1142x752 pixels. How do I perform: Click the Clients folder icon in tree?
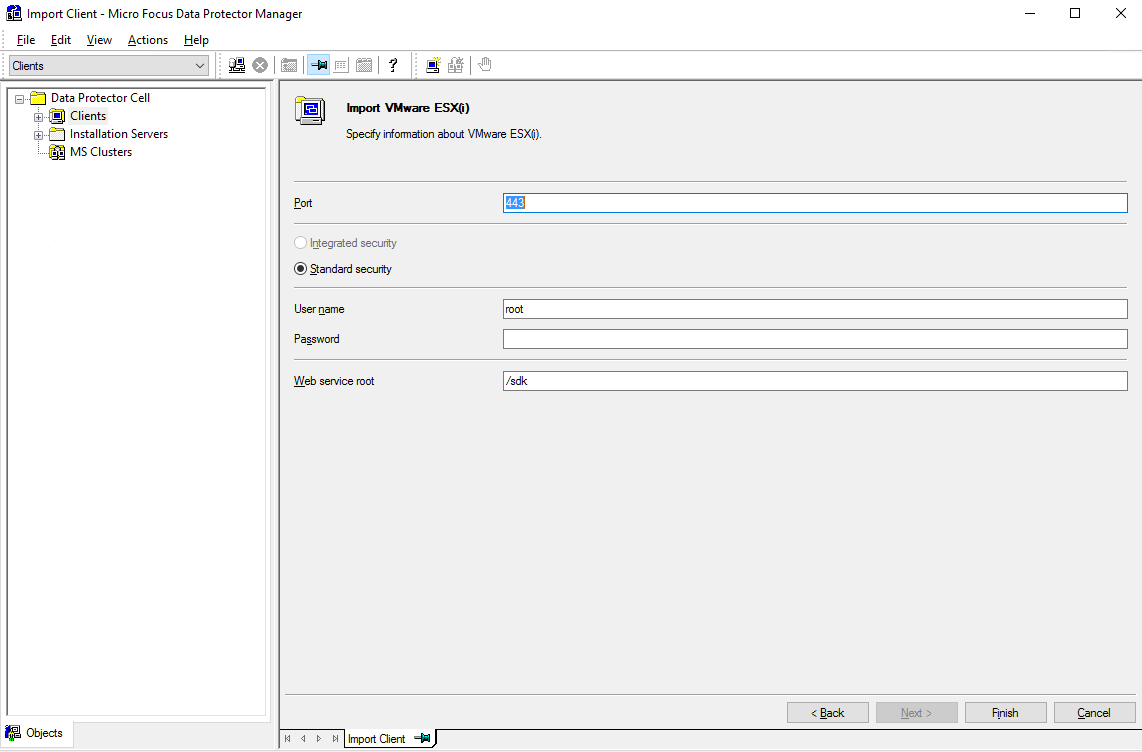[x=57, y=116]
